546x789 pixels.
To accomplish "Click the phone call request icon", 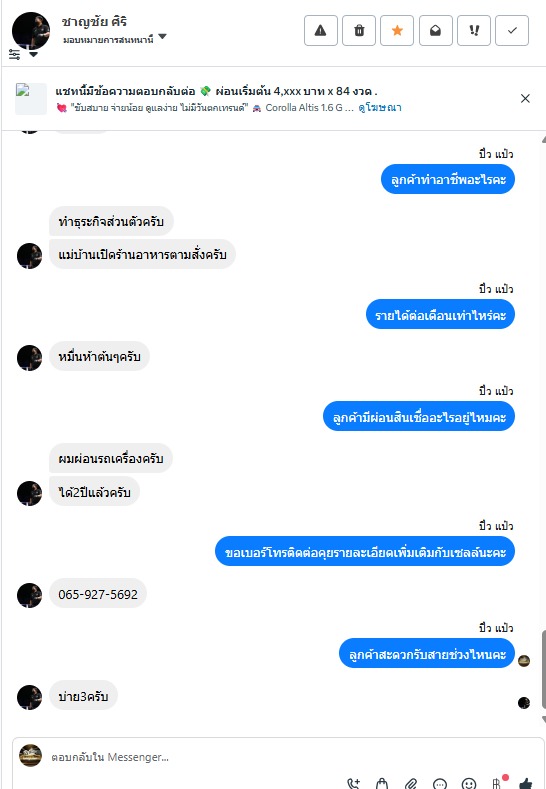I will pos(354,783).
